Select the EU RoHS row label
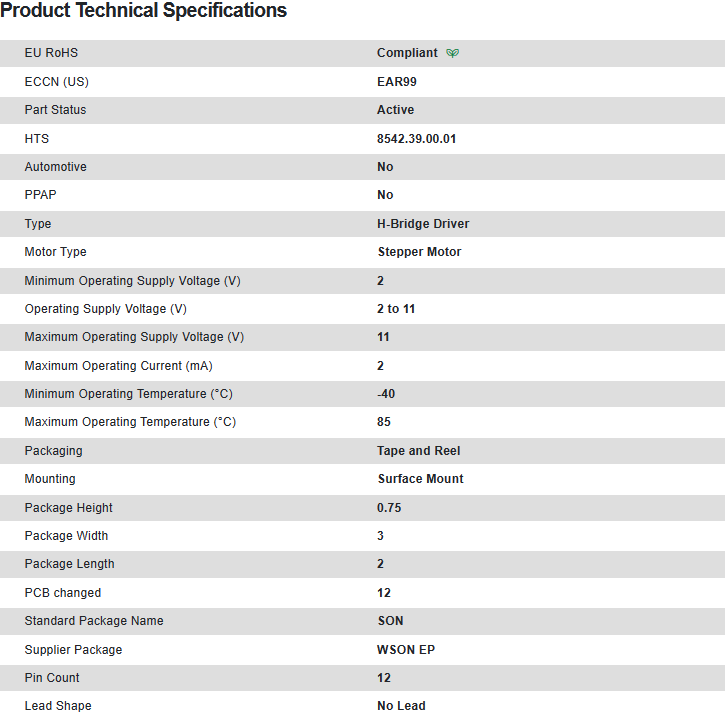 (51, 53)
